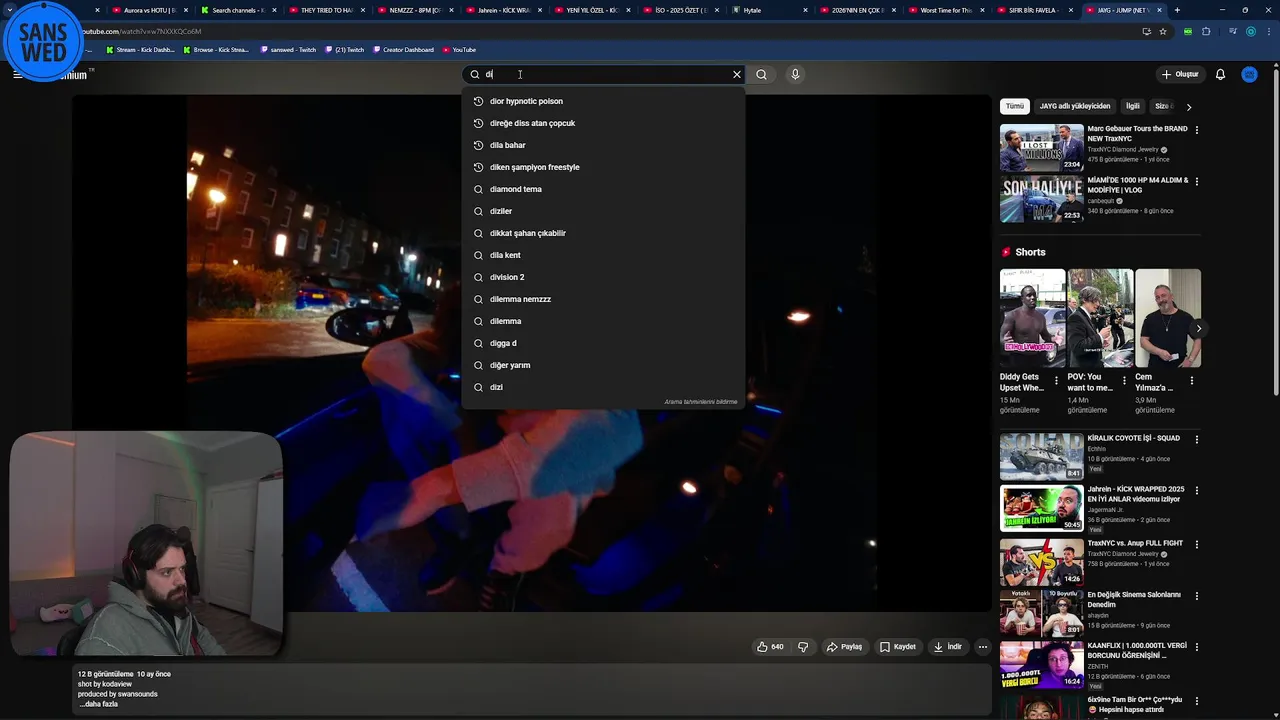This screenshot has height=720, width=1280.
Task: Select suggestion 'diken şampiyon freestyle'
Action: [x=603, y=167]
